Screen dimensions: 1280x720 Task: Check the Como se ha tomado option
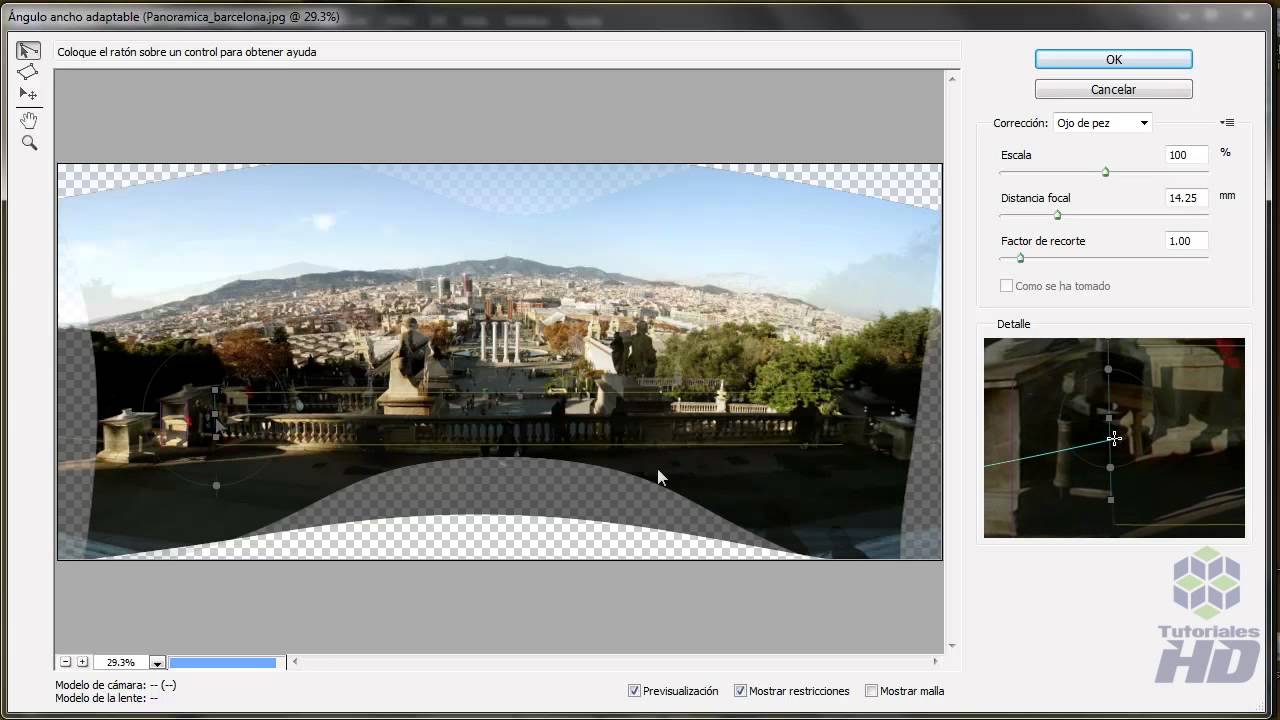point(1006,286)
